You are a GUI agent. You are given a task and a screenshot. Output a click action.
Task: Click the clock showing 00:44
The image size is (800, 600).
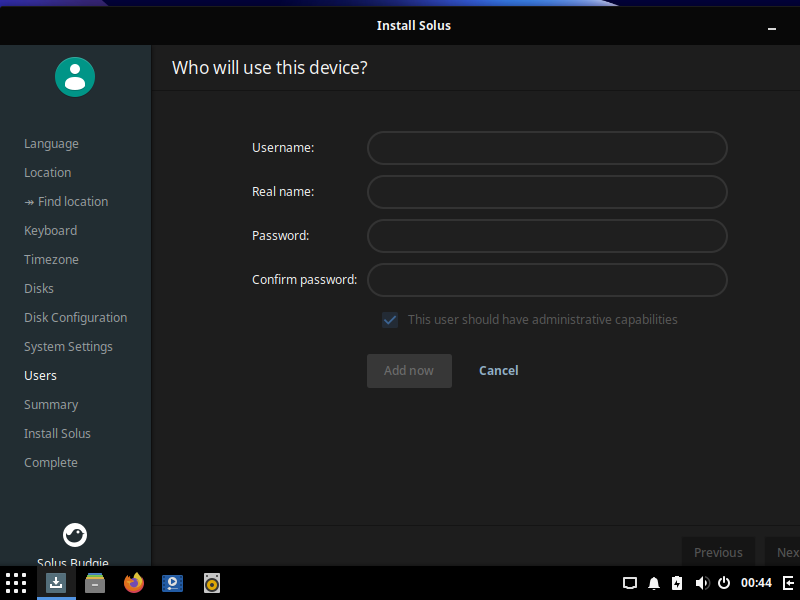[756, 583]
